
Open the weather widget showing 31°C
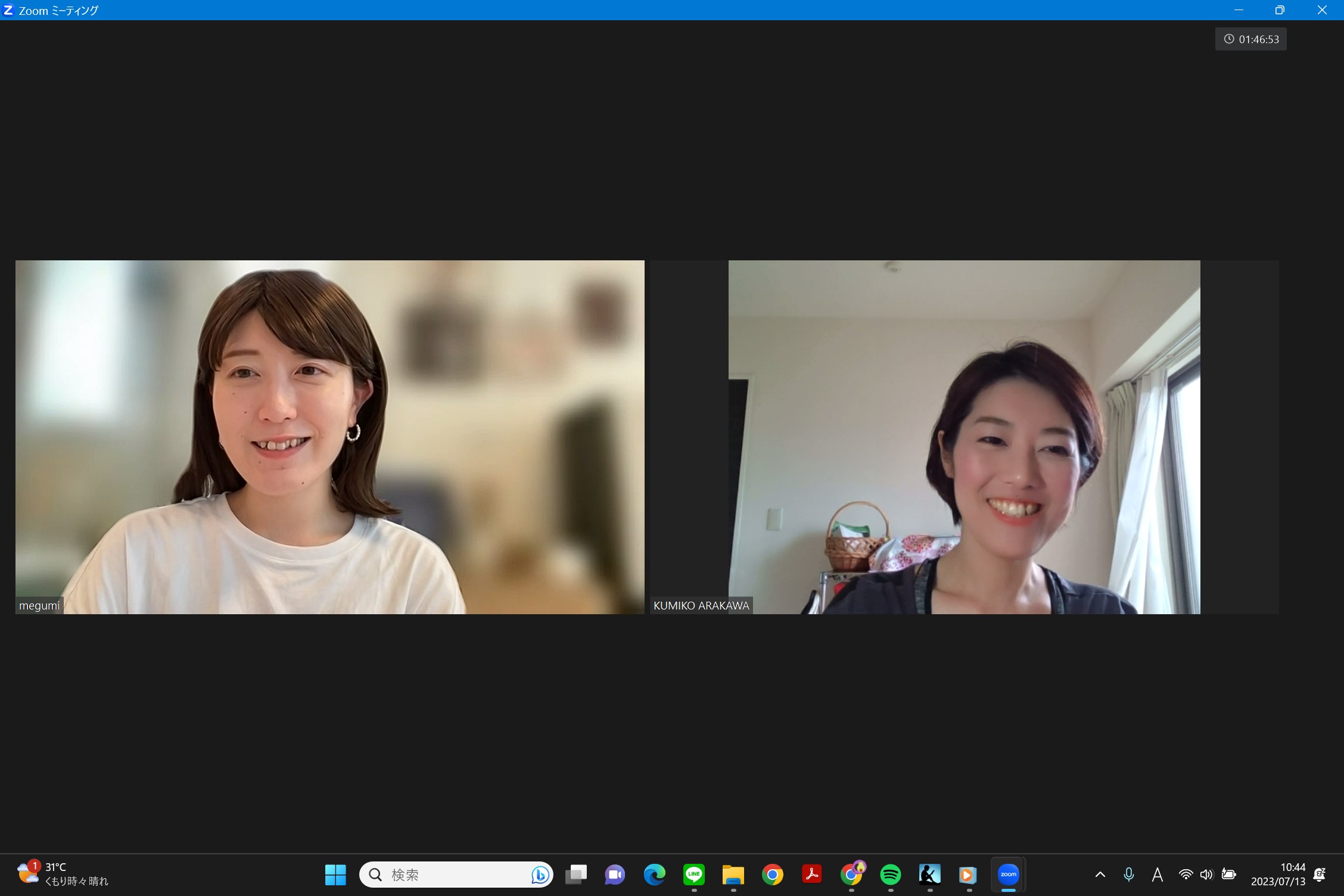pos(63,874)
